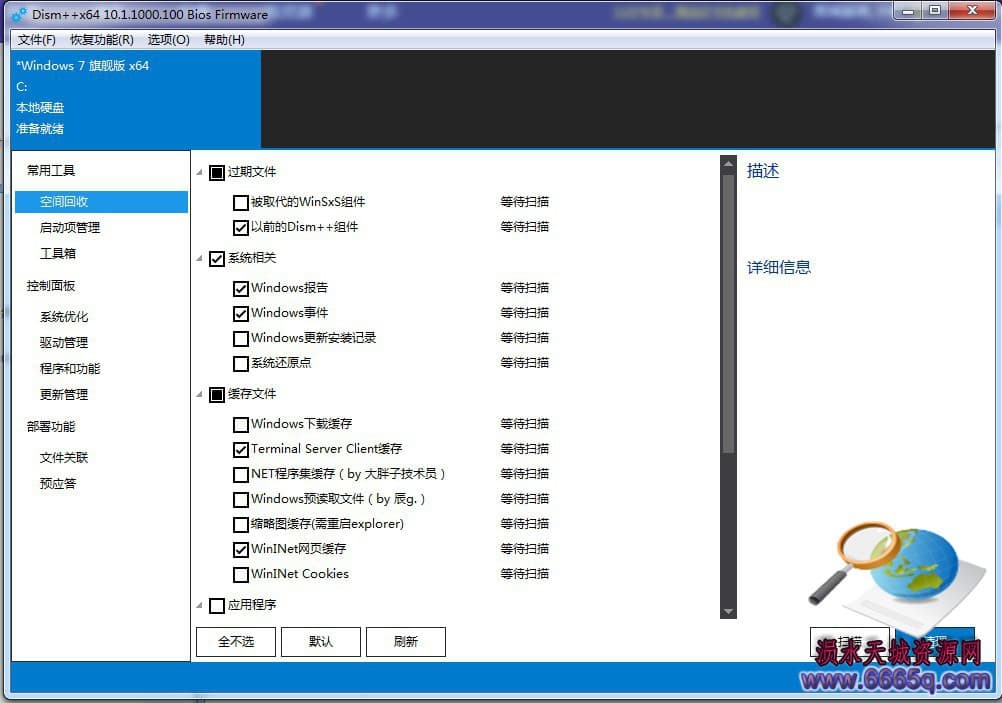Check 被取代的WinSxS组件

241,203
